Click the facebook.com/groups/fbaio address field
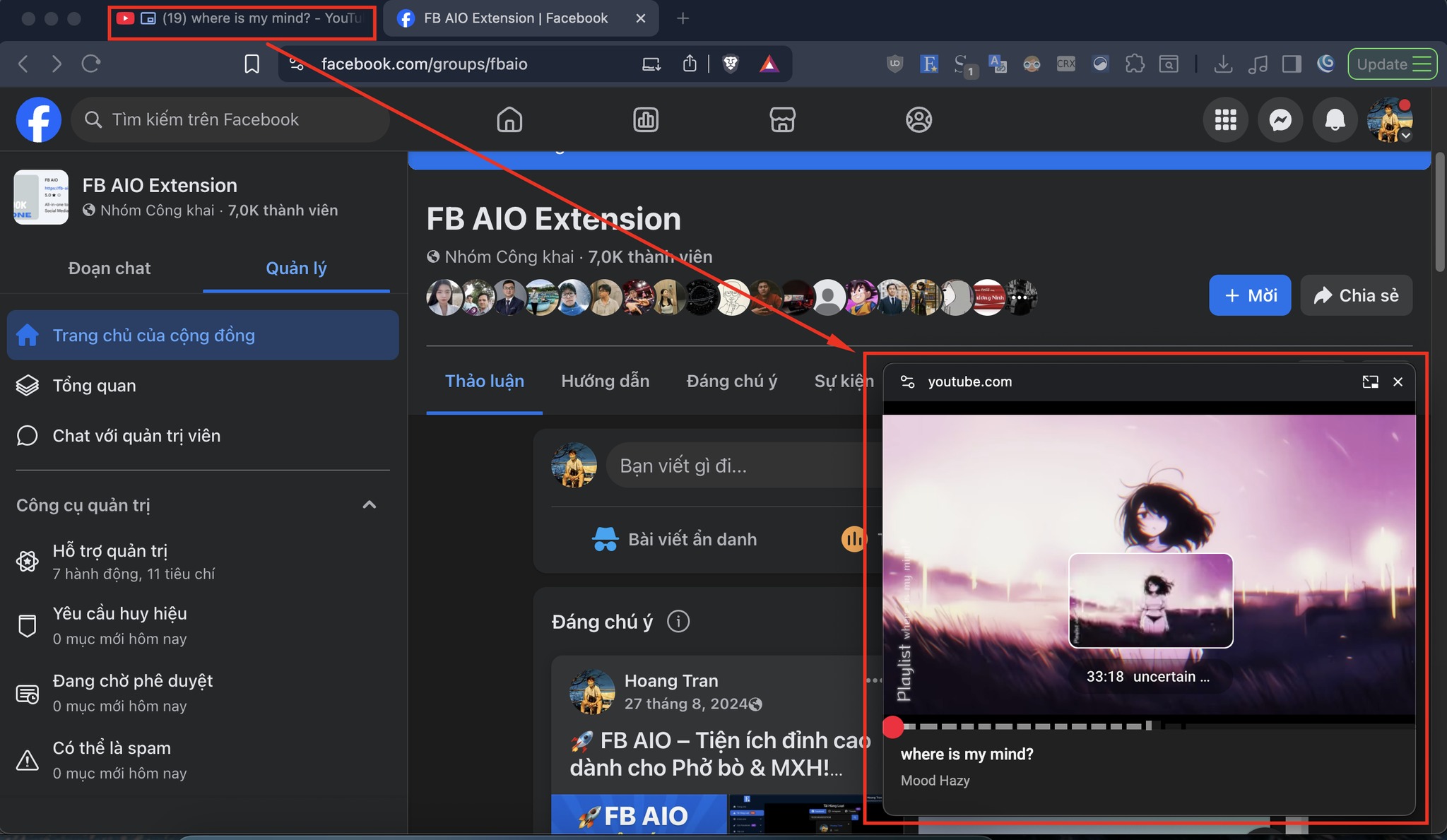This screenshot has height=840, width=1447. click(x=424, y=64)
